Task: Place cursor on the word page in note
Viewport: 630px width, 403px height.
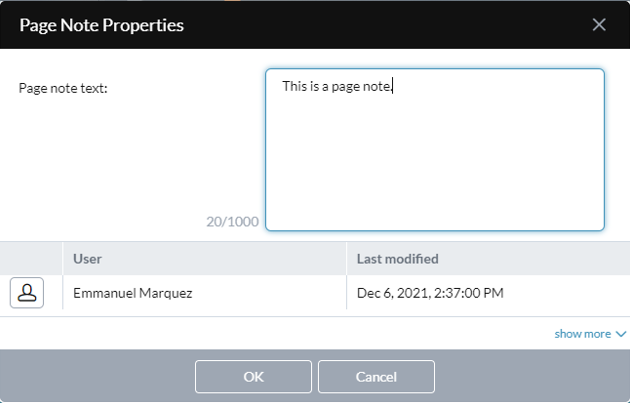Action: (x=346, y=87)
